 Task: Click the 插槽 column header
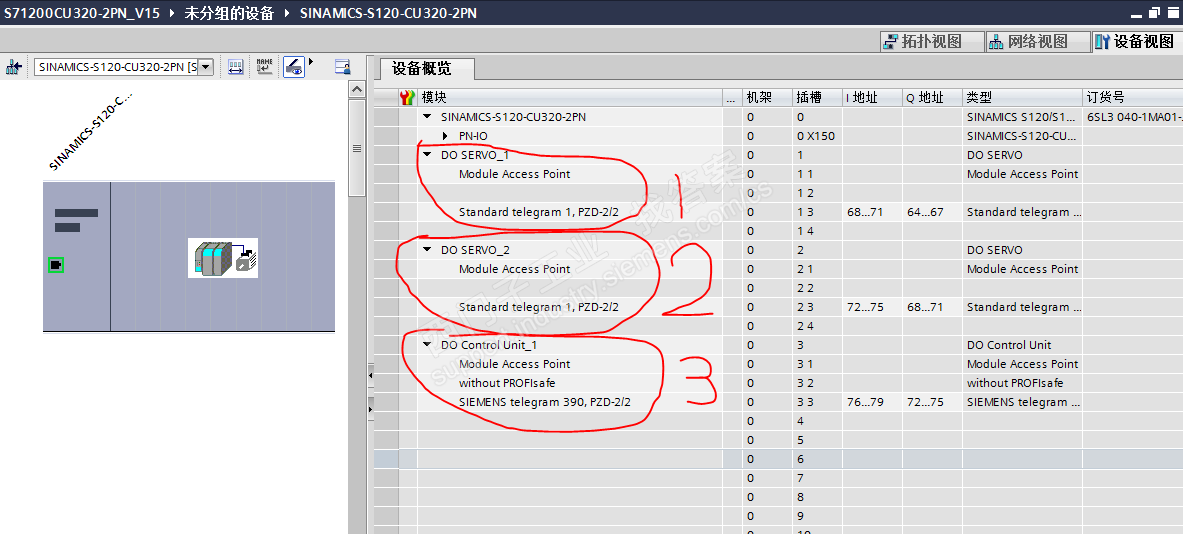(x=816, y=97)
